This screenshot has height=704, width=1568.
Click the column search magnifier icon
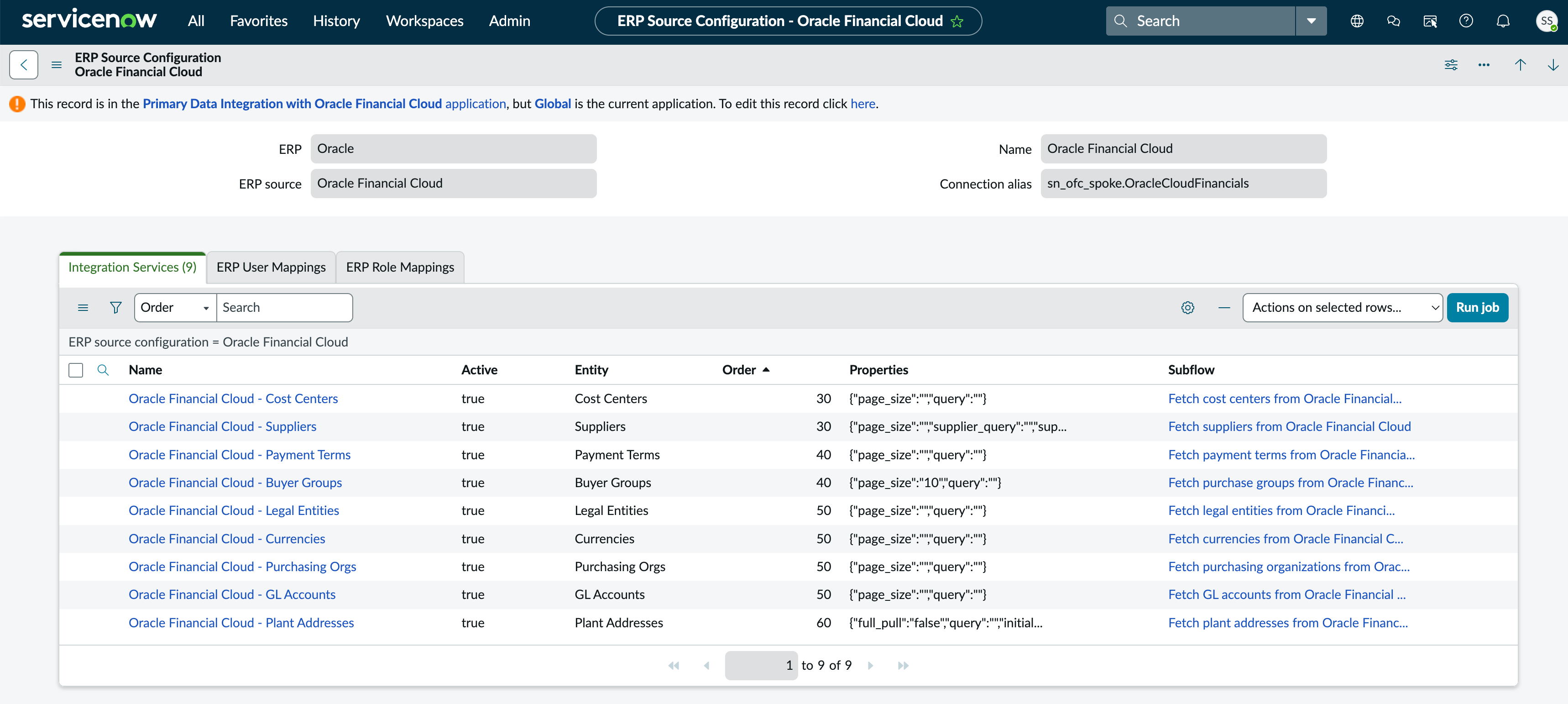click(x=103, y=370)
